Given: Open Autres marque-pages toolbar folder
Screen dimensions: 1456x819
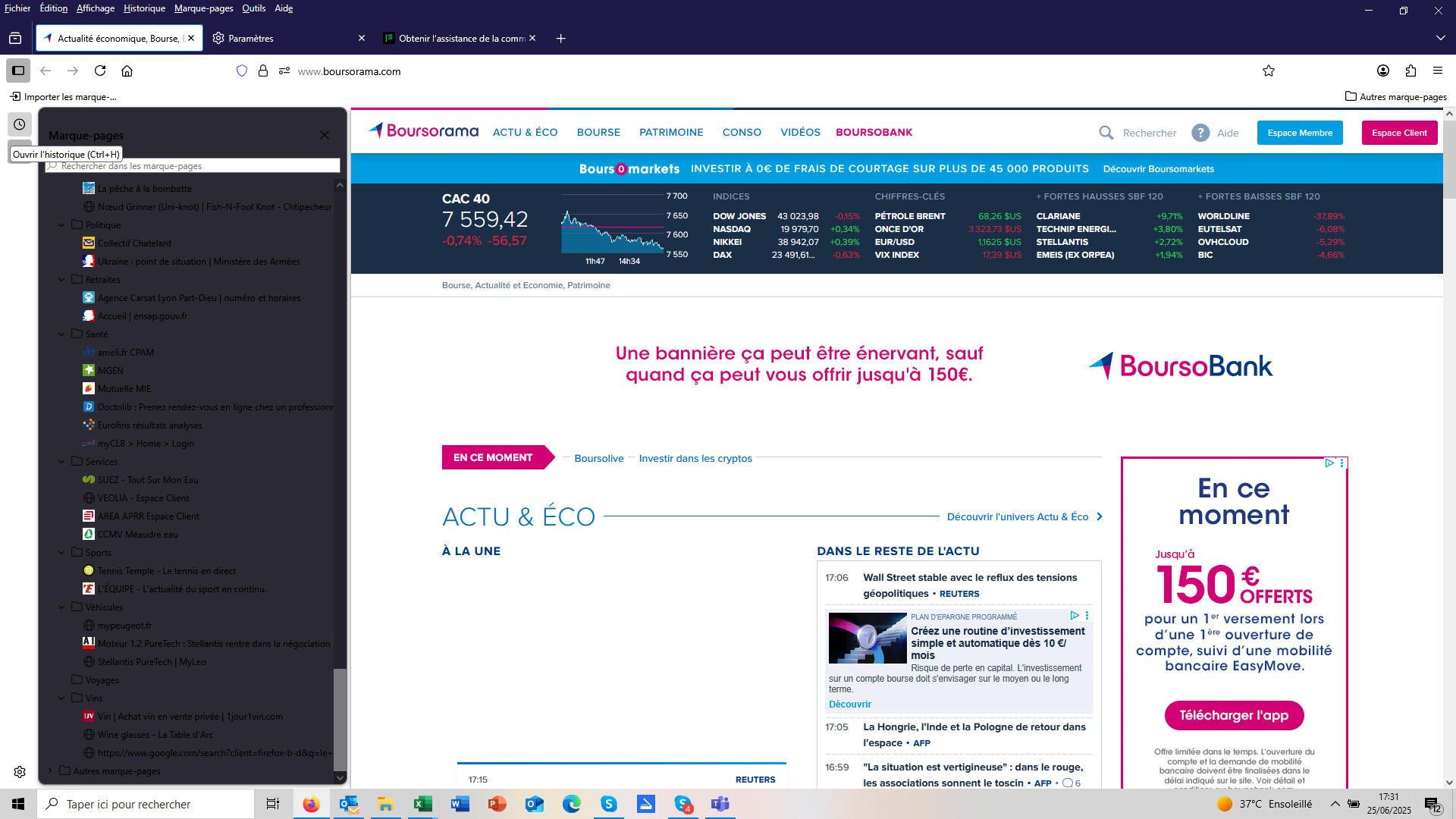Looking at the screenshot, I should click(1395, 96).
